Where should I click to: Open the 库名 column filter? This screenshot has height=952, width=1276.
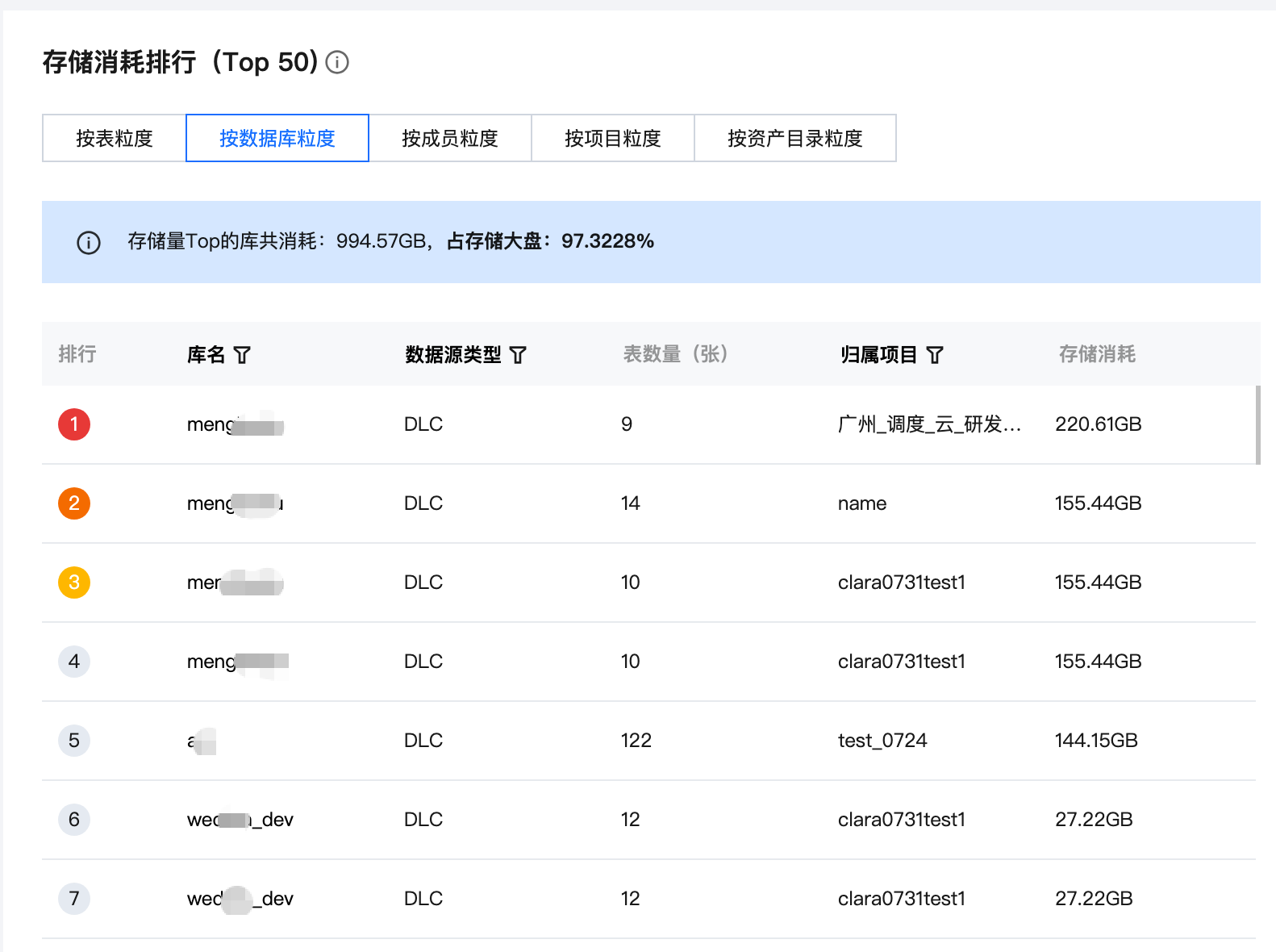[x=242, y=355]
